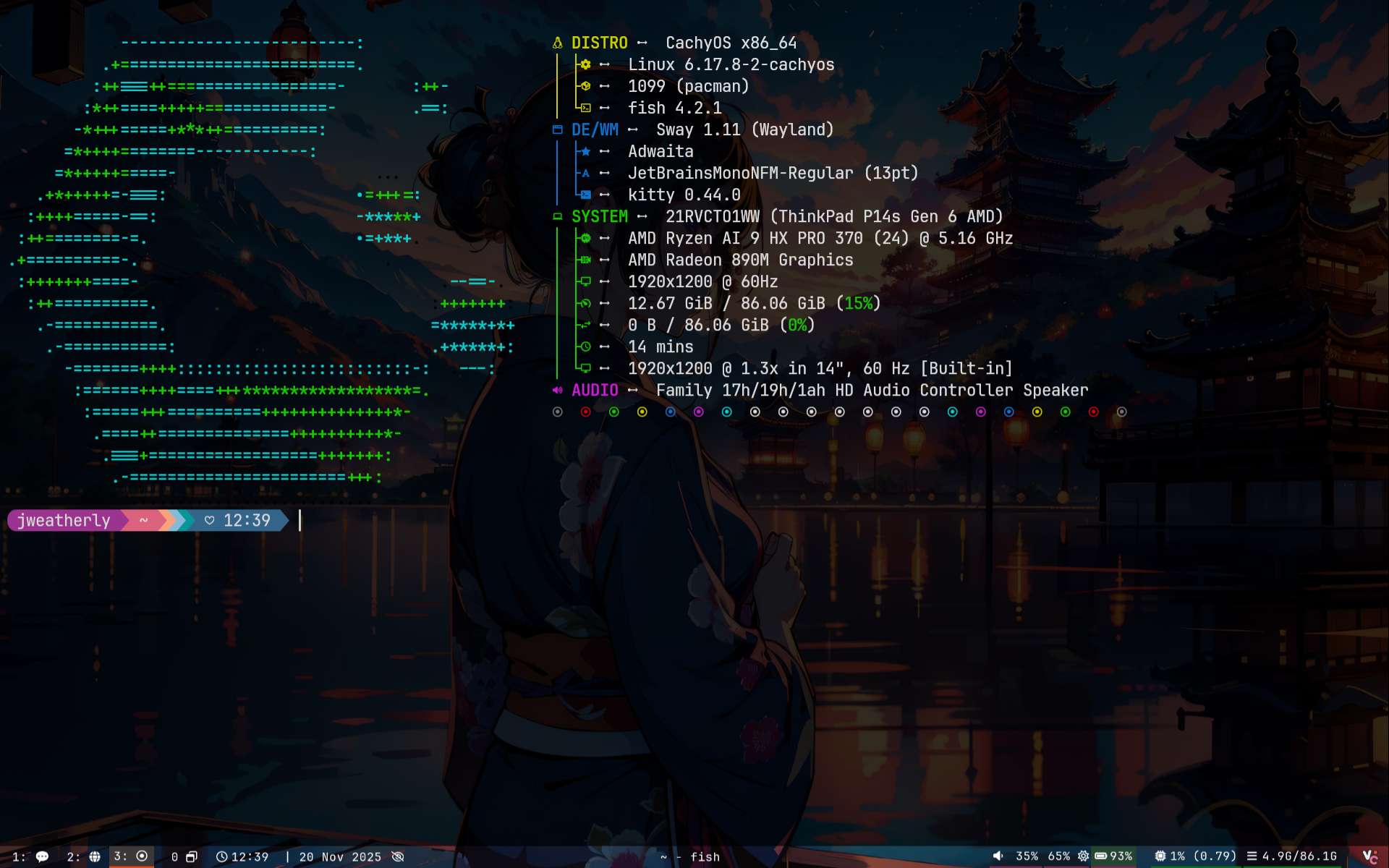1389x868 pixels.
Task: Click the brightness gear icon in bar
Action: [1083, 856]
